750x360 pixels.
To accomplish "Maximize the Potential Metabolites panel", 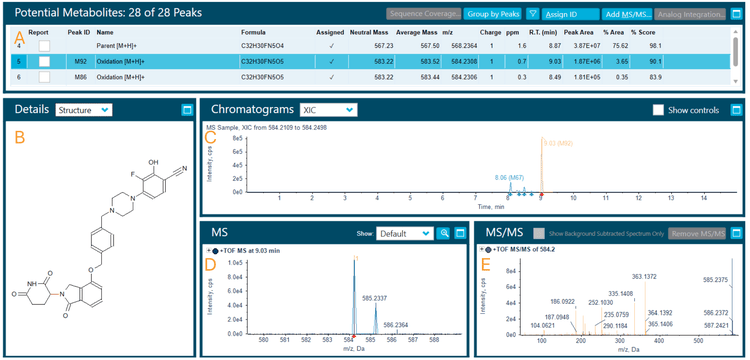I will 737,14.
